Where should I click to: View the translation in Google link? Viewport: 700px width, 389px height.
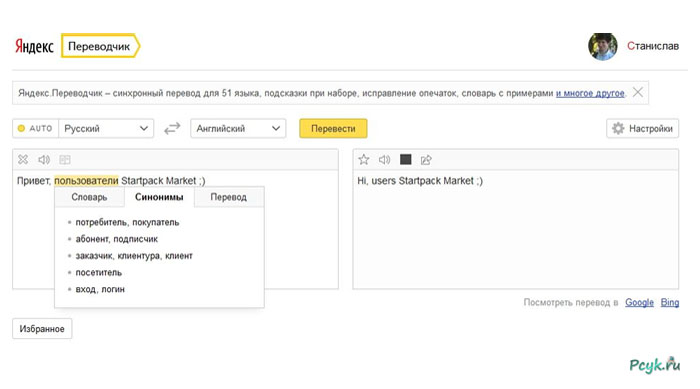(x=639, y=302)
